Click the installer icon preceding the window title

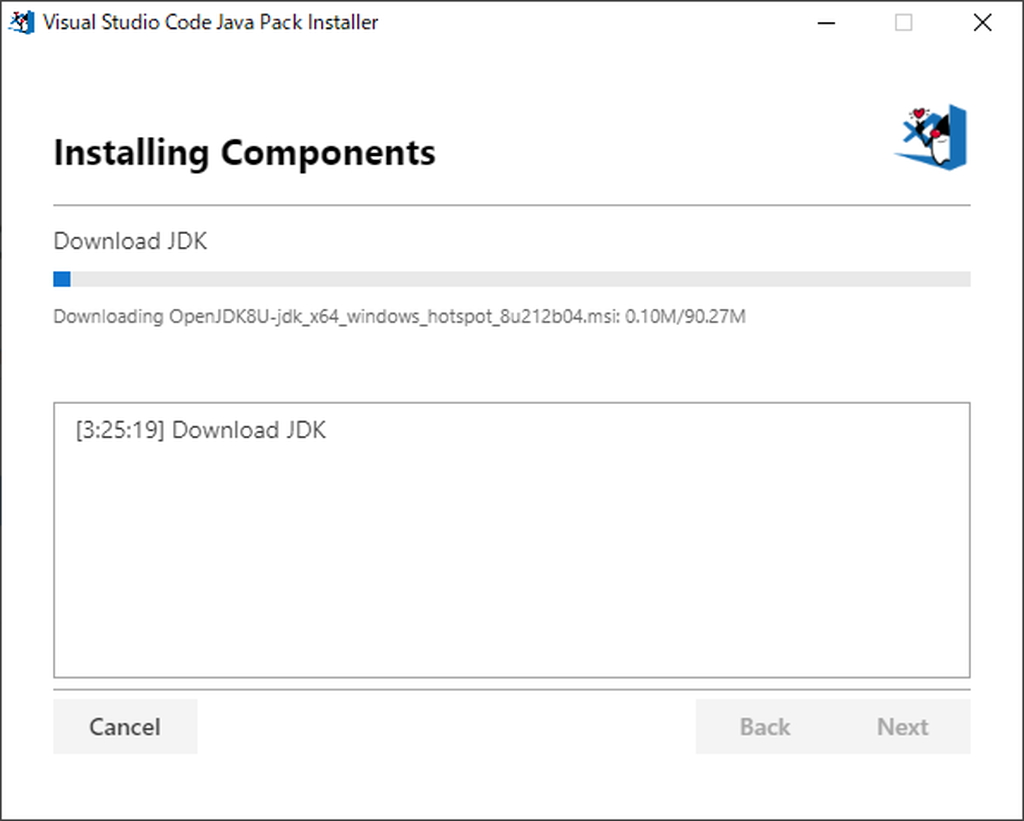coord(21,21)
